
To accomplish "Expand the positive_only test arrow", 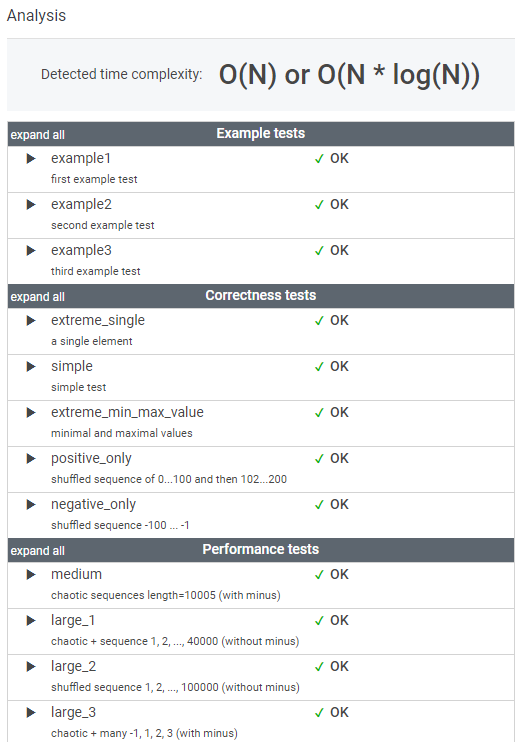I will tap(31, 458).
